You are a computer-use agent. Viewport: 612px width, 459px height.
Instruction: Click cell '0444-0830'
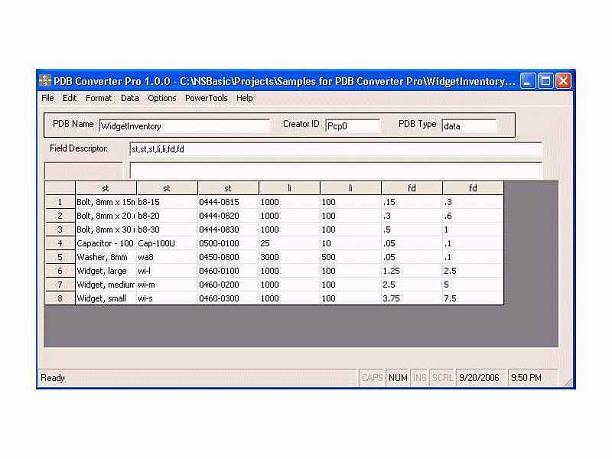pos(228,230)
